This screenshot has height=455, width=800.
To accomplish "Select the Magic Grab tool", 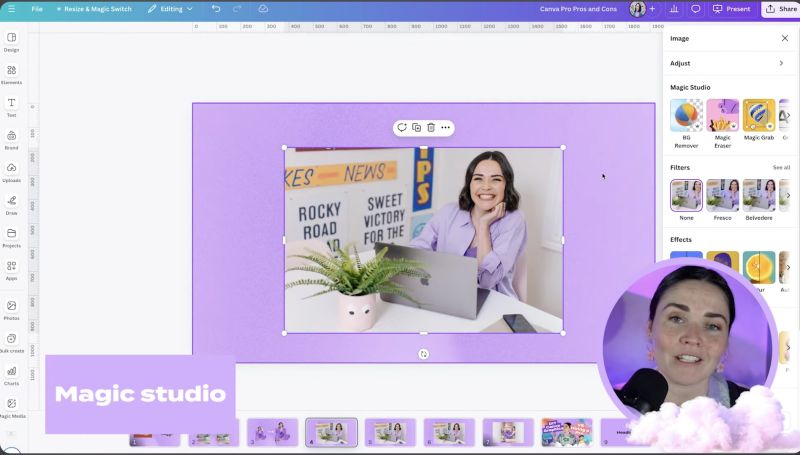I will (759, 119).
